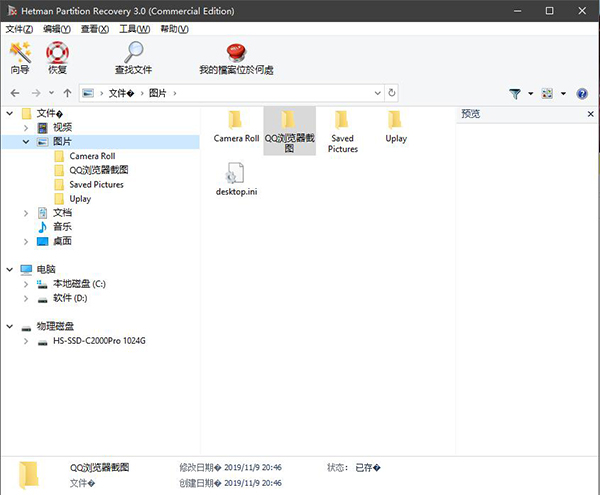Select 图片 in the folder tree
The height and width of the screenshot is (495, 600).
coord(62,142)
